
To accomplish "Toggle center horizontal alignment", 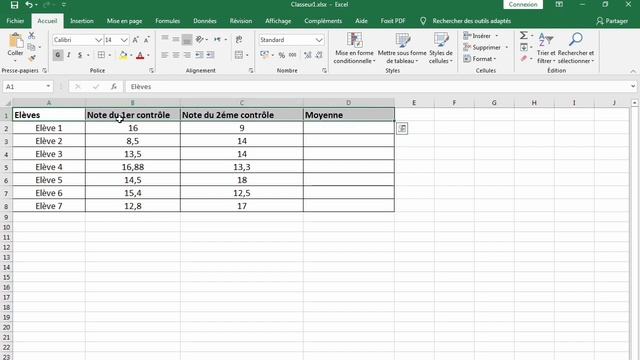I will (176, 55).
